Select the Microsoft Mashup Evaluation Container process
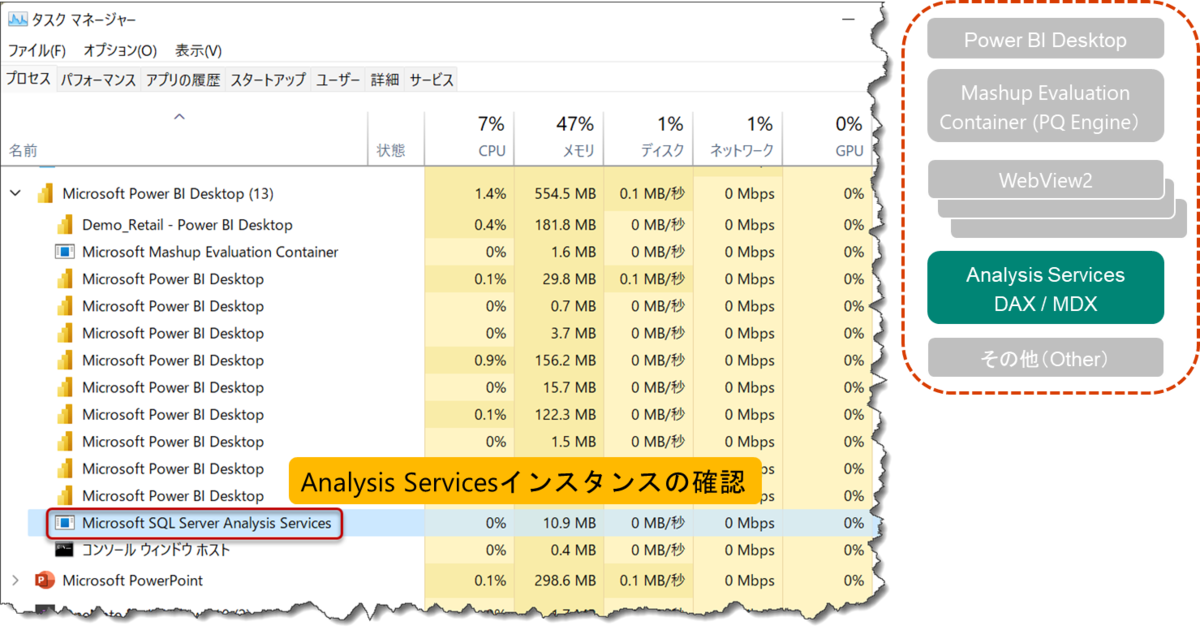This screenshot has height=639, width=1200. coord(210,252)
